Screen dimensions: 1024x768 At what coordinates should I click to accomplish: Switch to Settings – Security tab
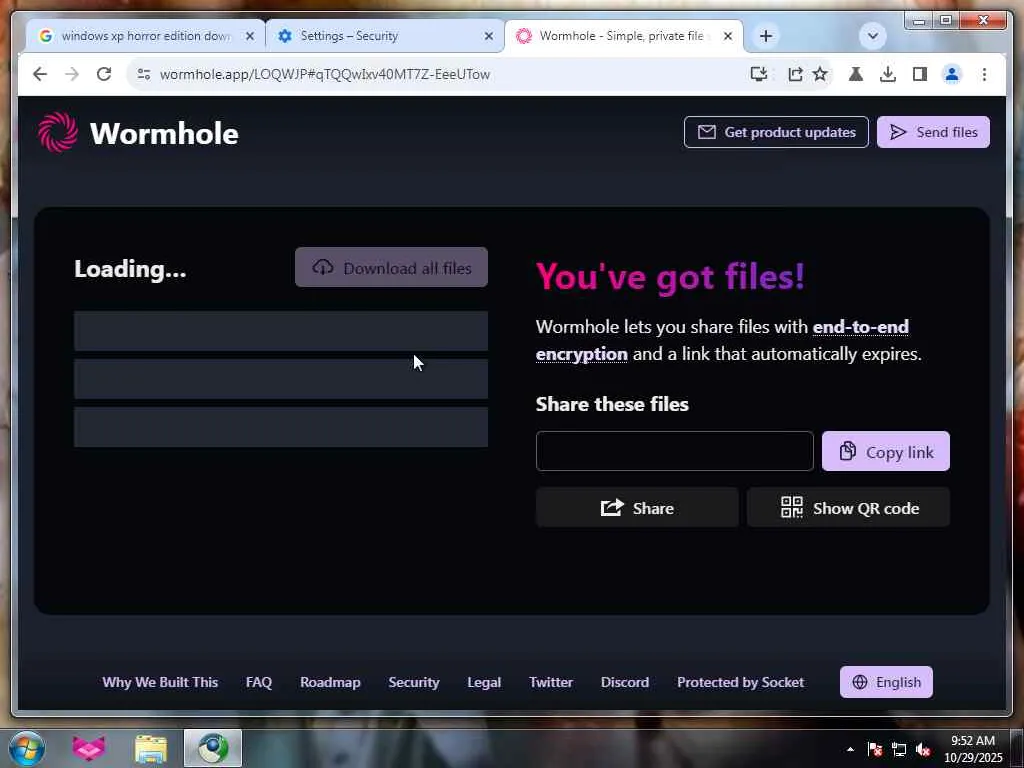coord(385,36)
